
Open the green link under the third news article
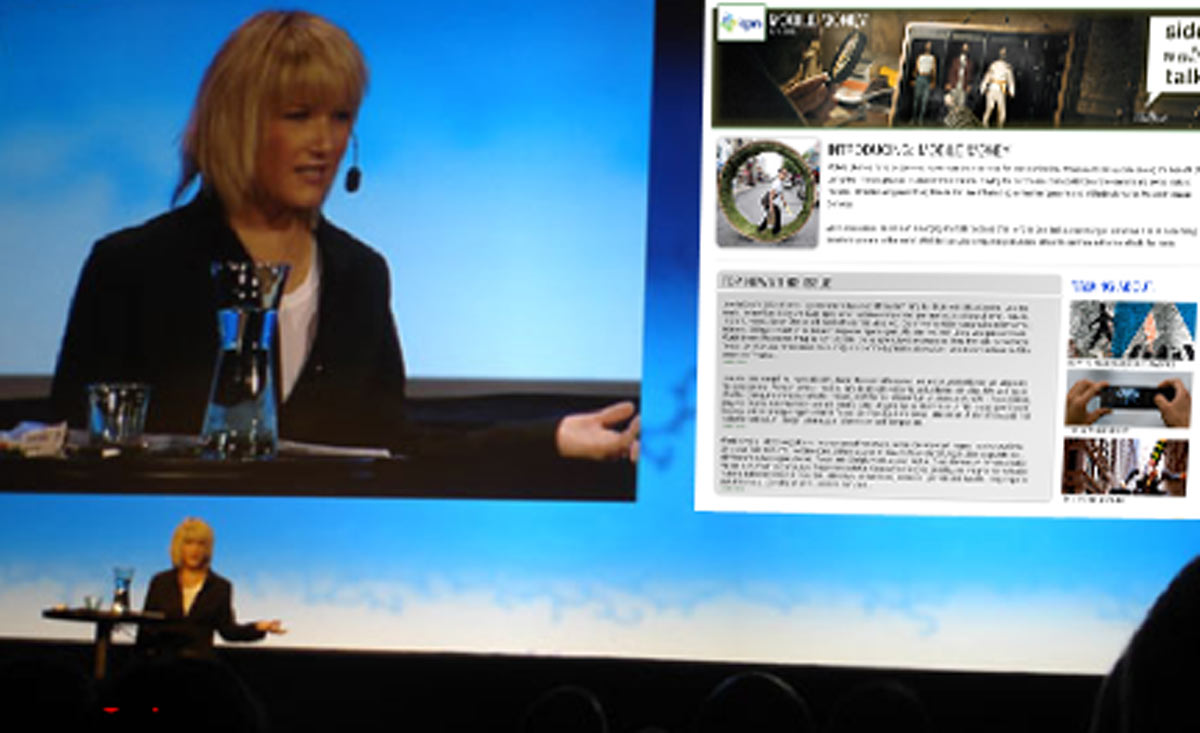(x=732, y=490)
